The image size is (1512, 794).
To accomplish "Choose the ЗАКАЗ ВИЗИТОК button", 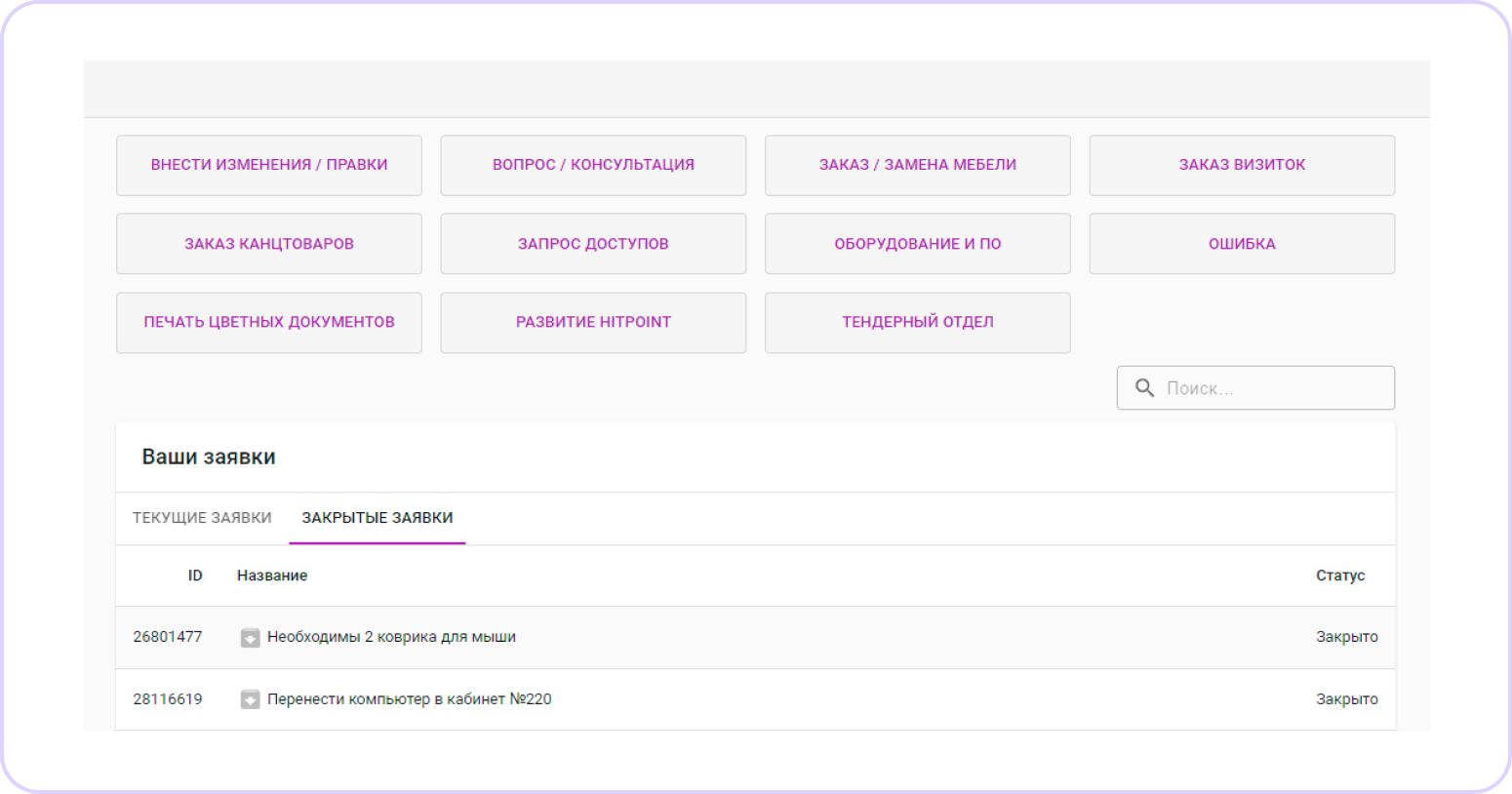I will (x=1242, y=165).
